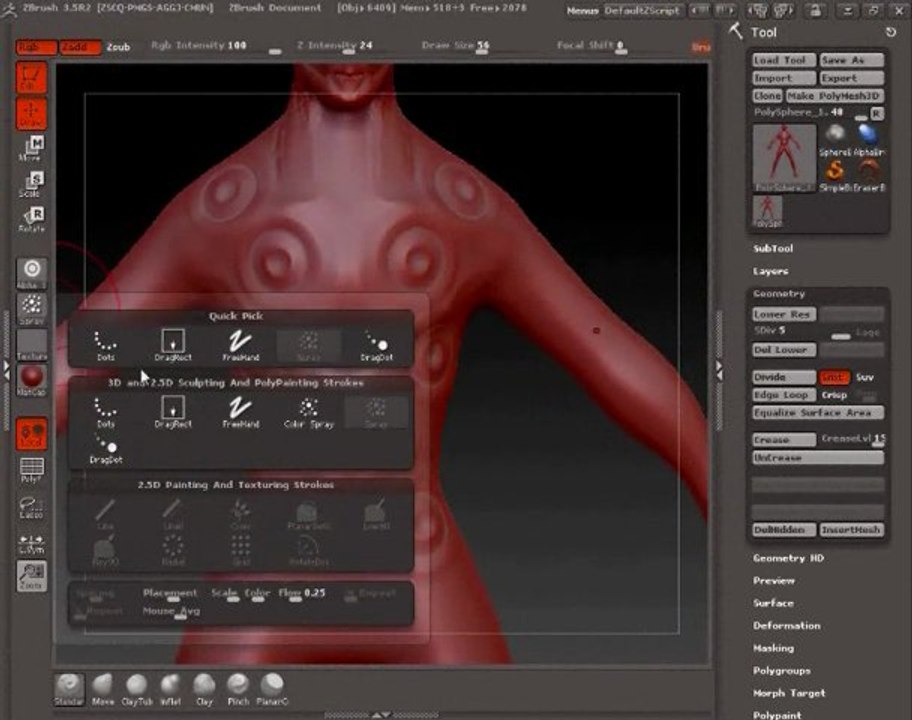Expand the SubTool sub-palette
Screen dimensions: 912x720
coord(772,248)
